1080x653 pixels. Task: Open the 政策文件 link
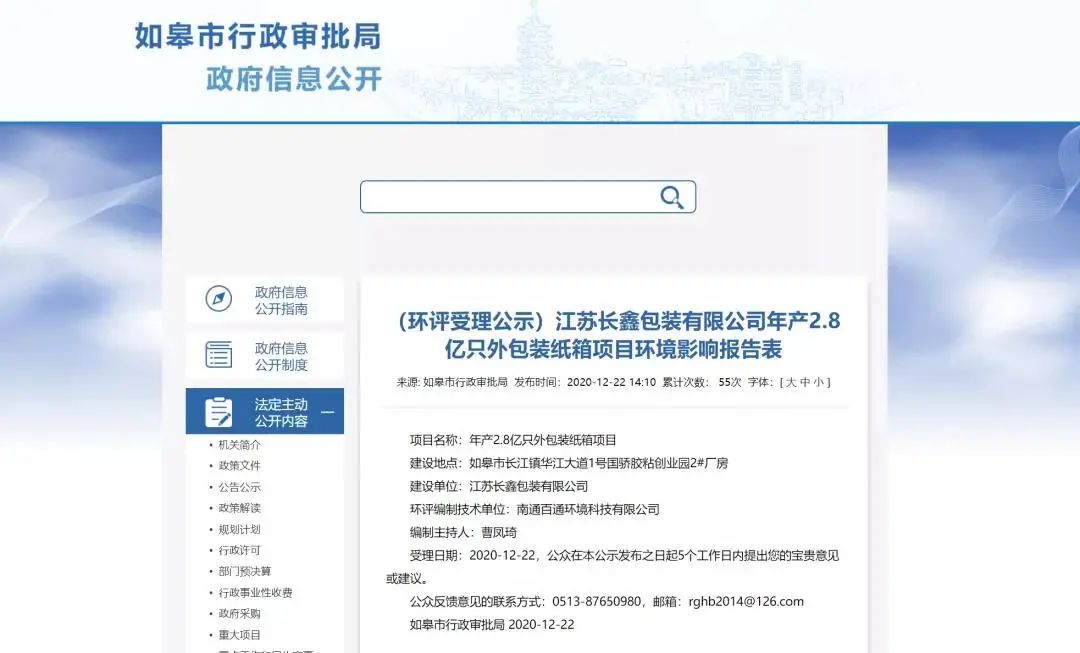coord(240,466)
